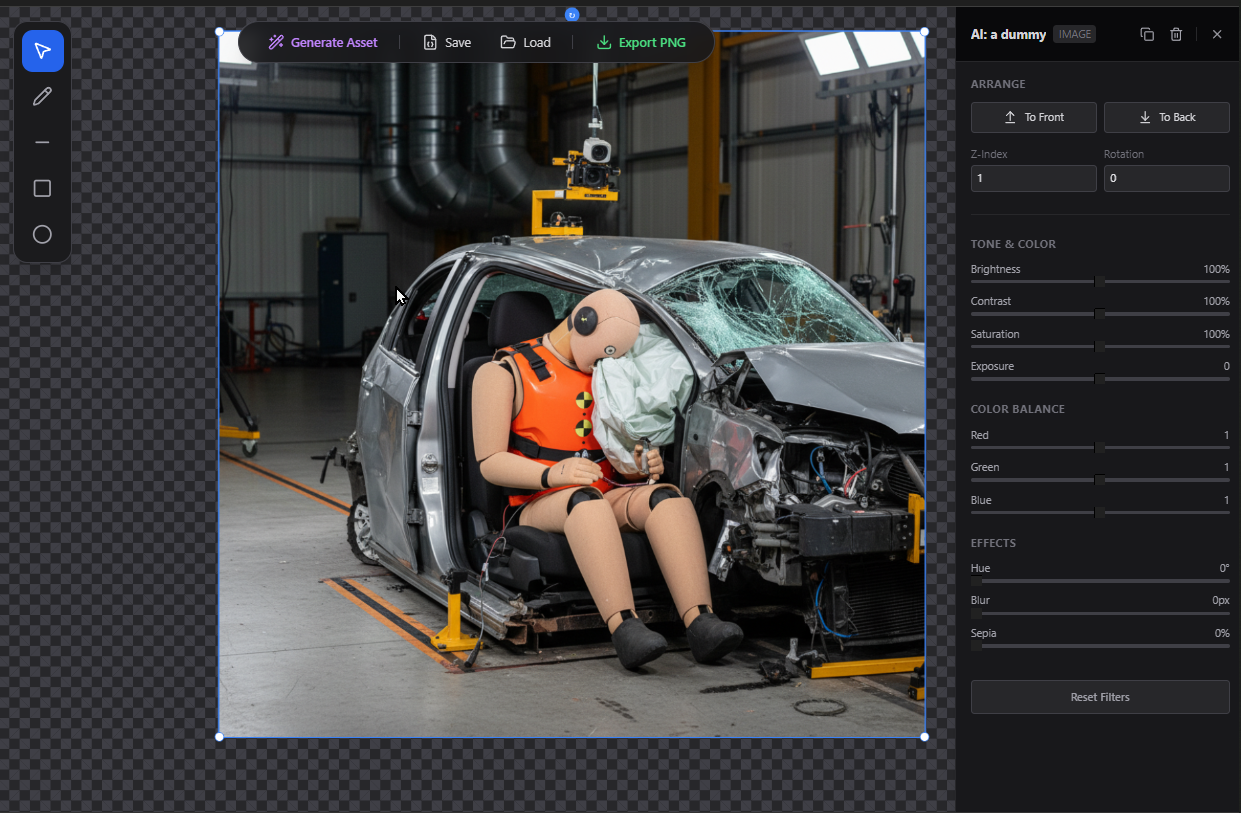This screenshot has height=813, width=1241.
Task: Adjust the Saturation slider
Action: pos(1100,347)
